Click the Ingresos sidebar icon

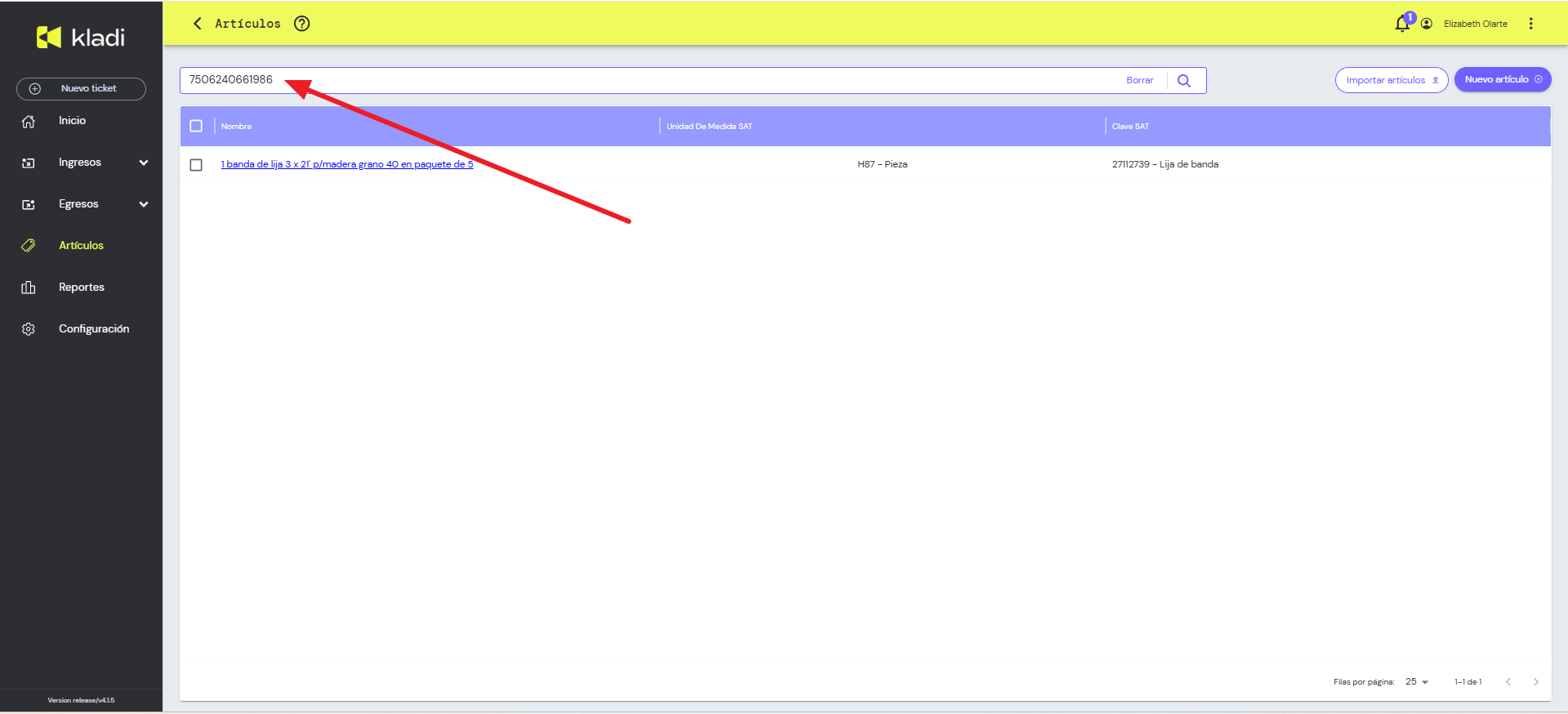[29, 163]
